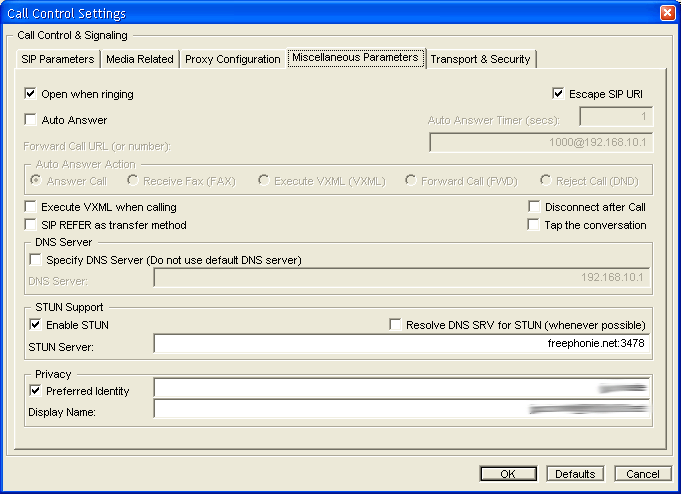Uncheck Open when ringing checkbox
681x494 pixels.
click(x=30, y=94)
